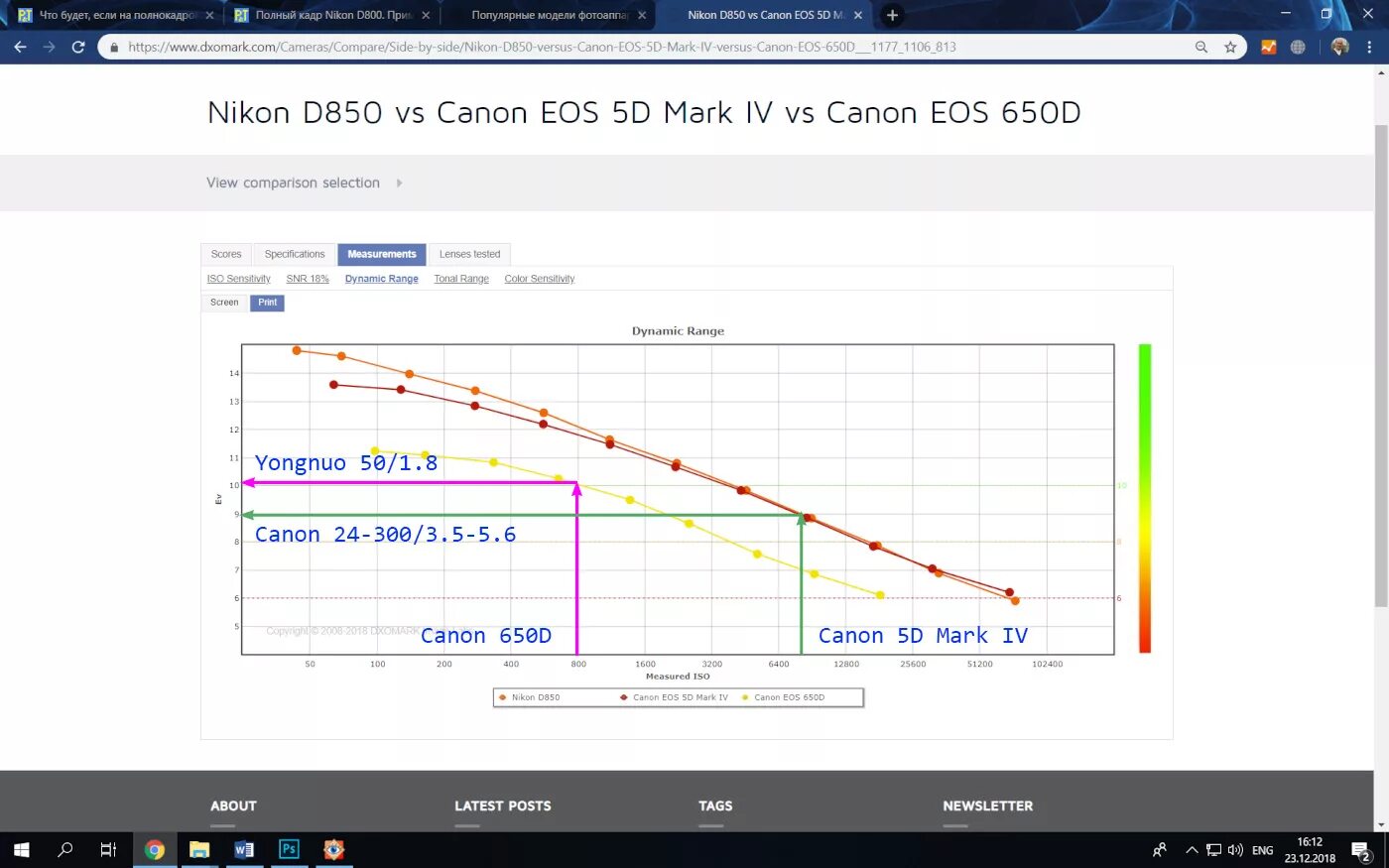Image resolution: width=1389 pixels, height=868 pixels.
Task: Open the Windows Start menu
Action: pyautogui.click(x=21, y=850)
